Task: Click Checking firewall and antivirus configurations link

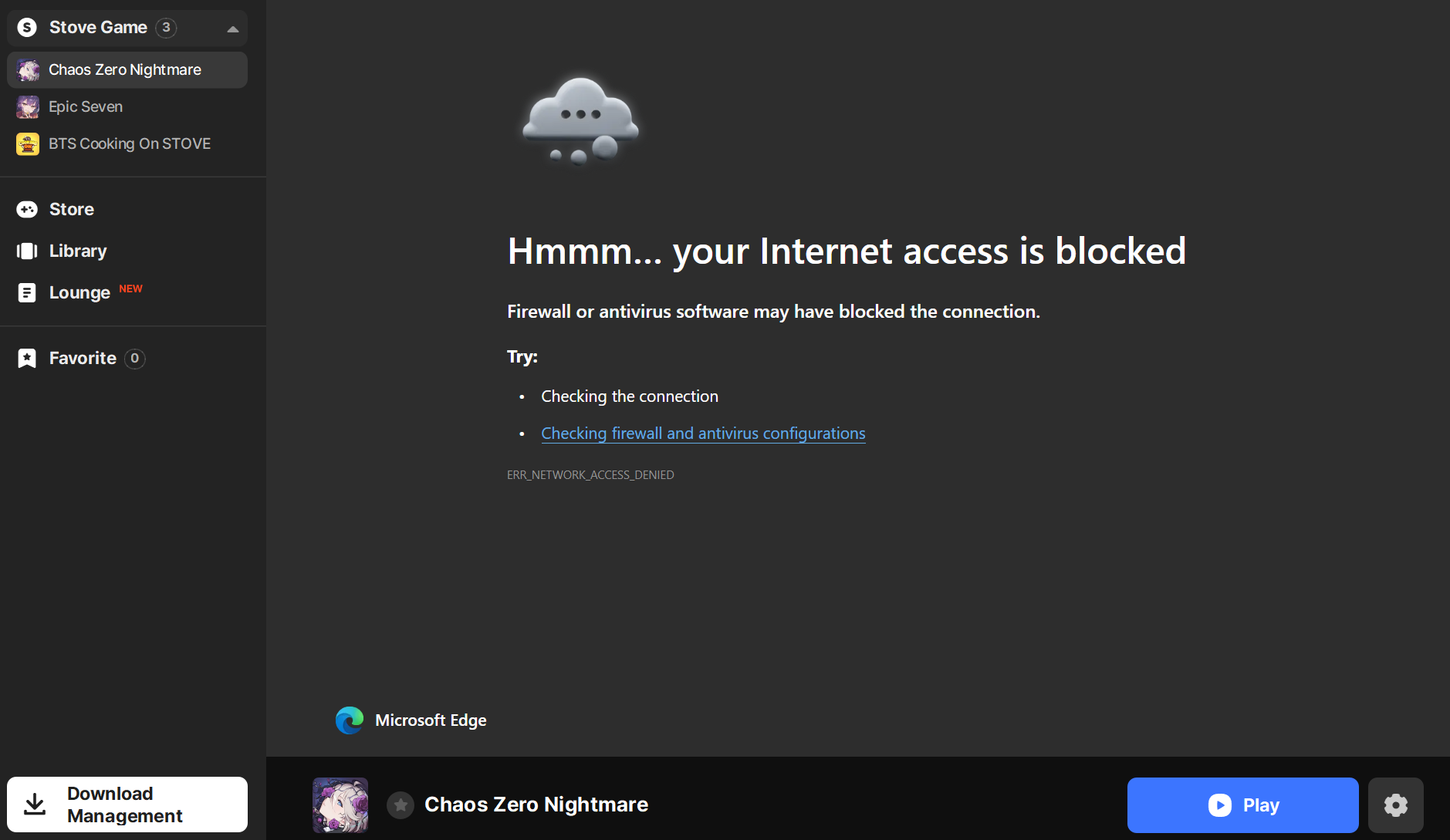Action: tap(703, 433)
